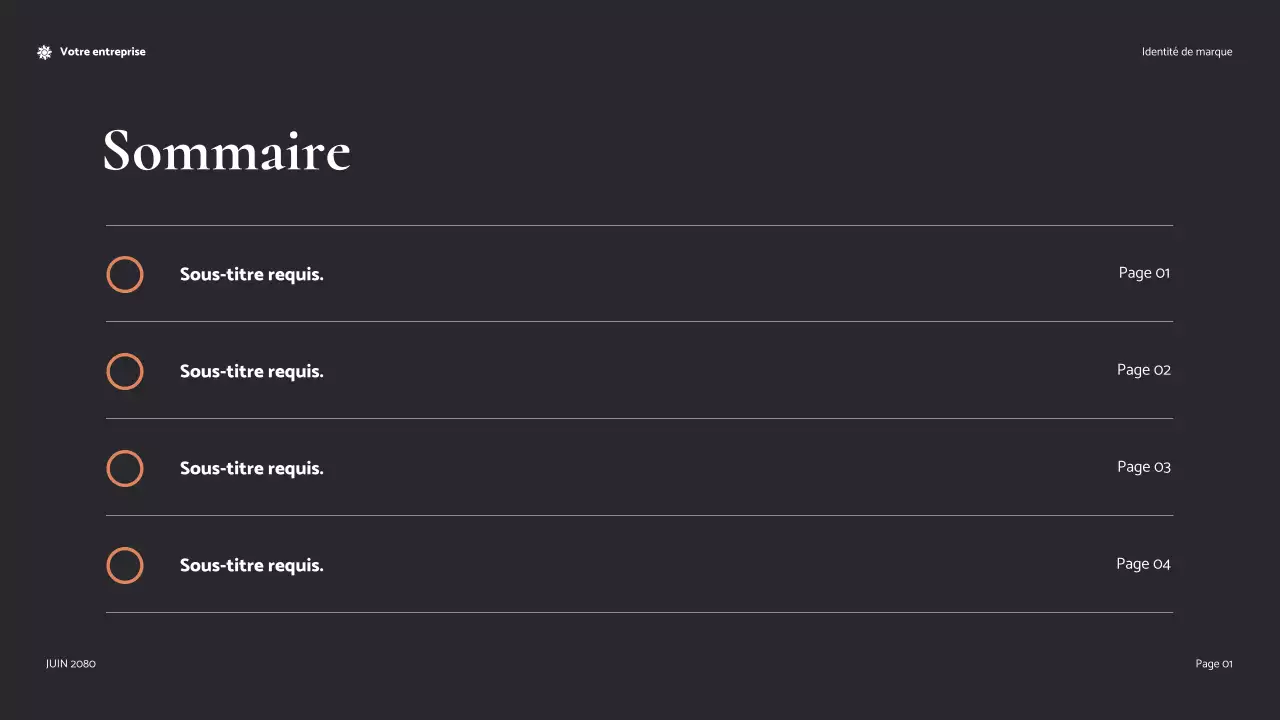Click the orange circle in the Page 04 row
The image size is (1280, 720).
click(125, 566)
